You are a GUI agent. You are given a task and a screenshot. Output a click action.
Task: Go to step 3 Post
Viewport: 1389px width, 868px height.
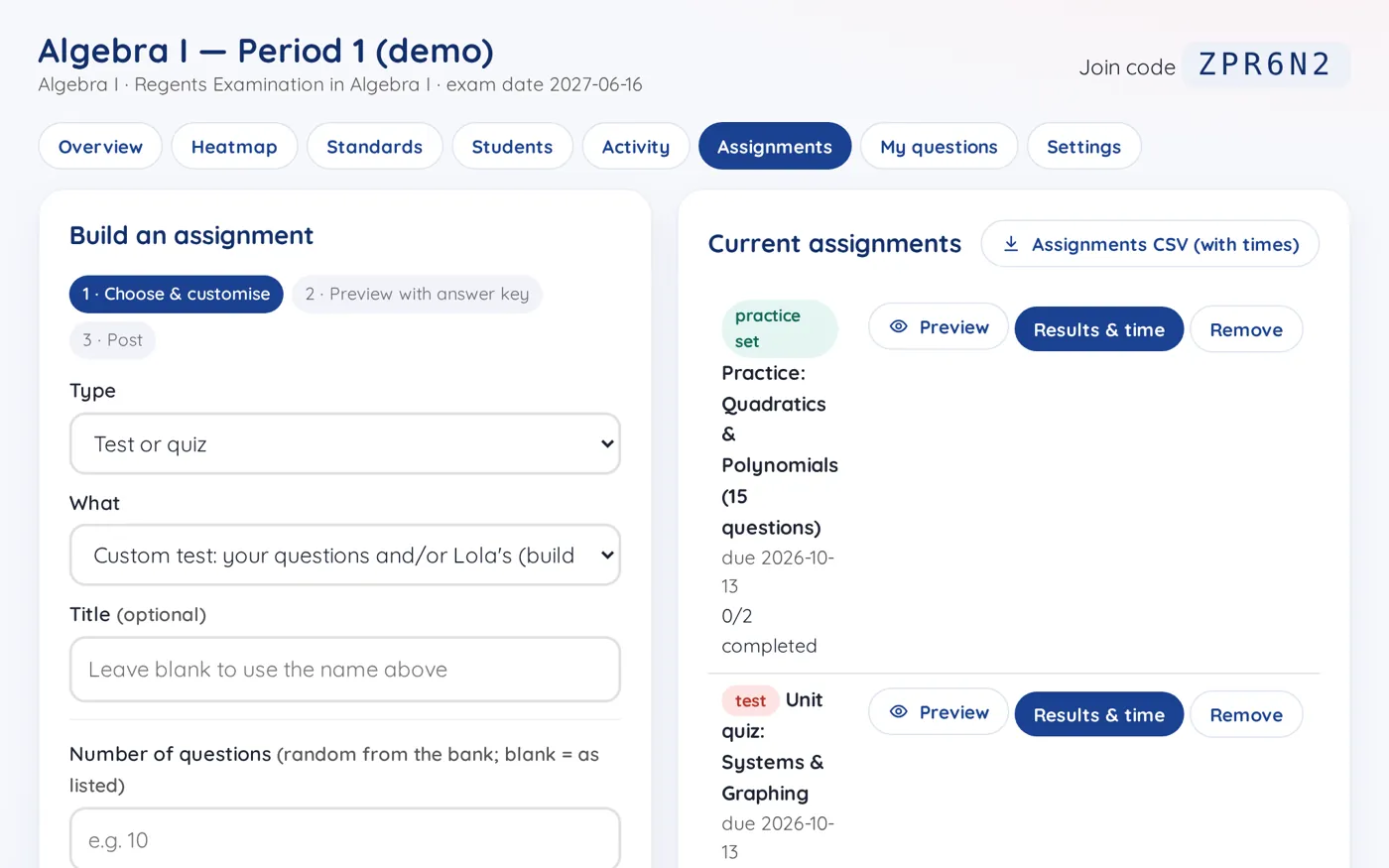tap(112, 339)
